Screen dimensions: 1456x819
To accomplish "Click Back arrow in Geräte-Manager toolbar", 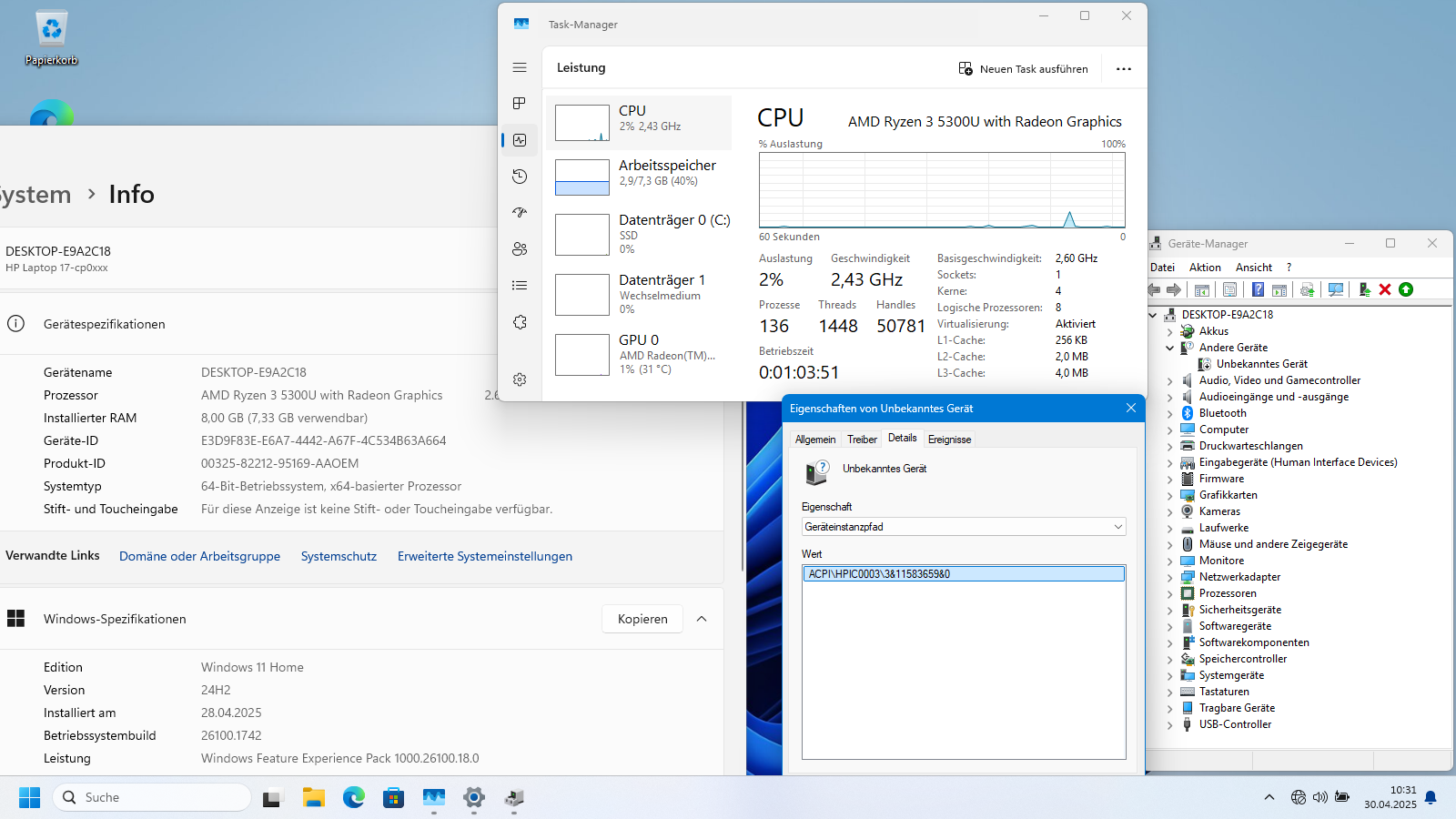I will pos(1155,289).
